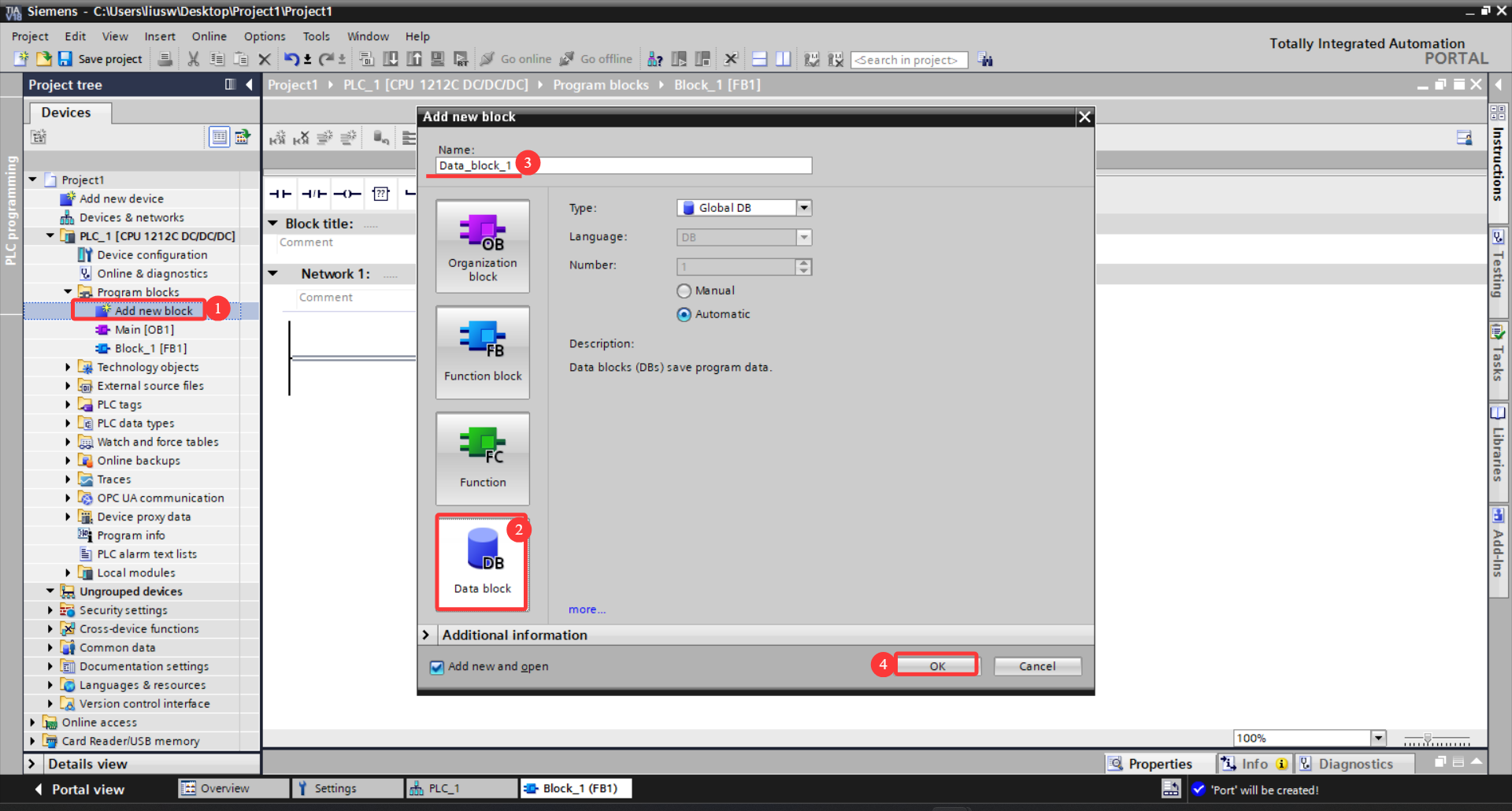This screenshot has height=811, width=1512.
Task: Open the Options menu
Action: click(x=265, y=36)
